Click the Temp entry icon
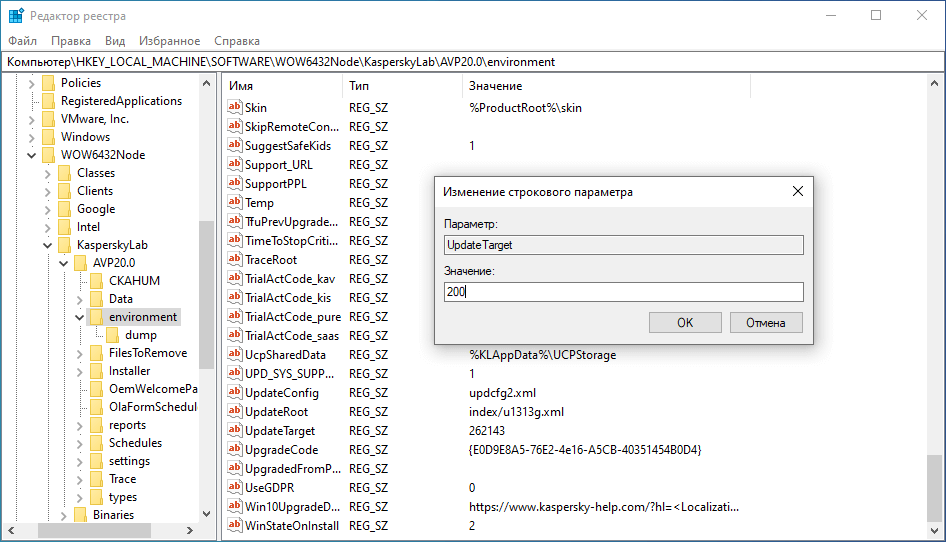 [x=235, y=202]
